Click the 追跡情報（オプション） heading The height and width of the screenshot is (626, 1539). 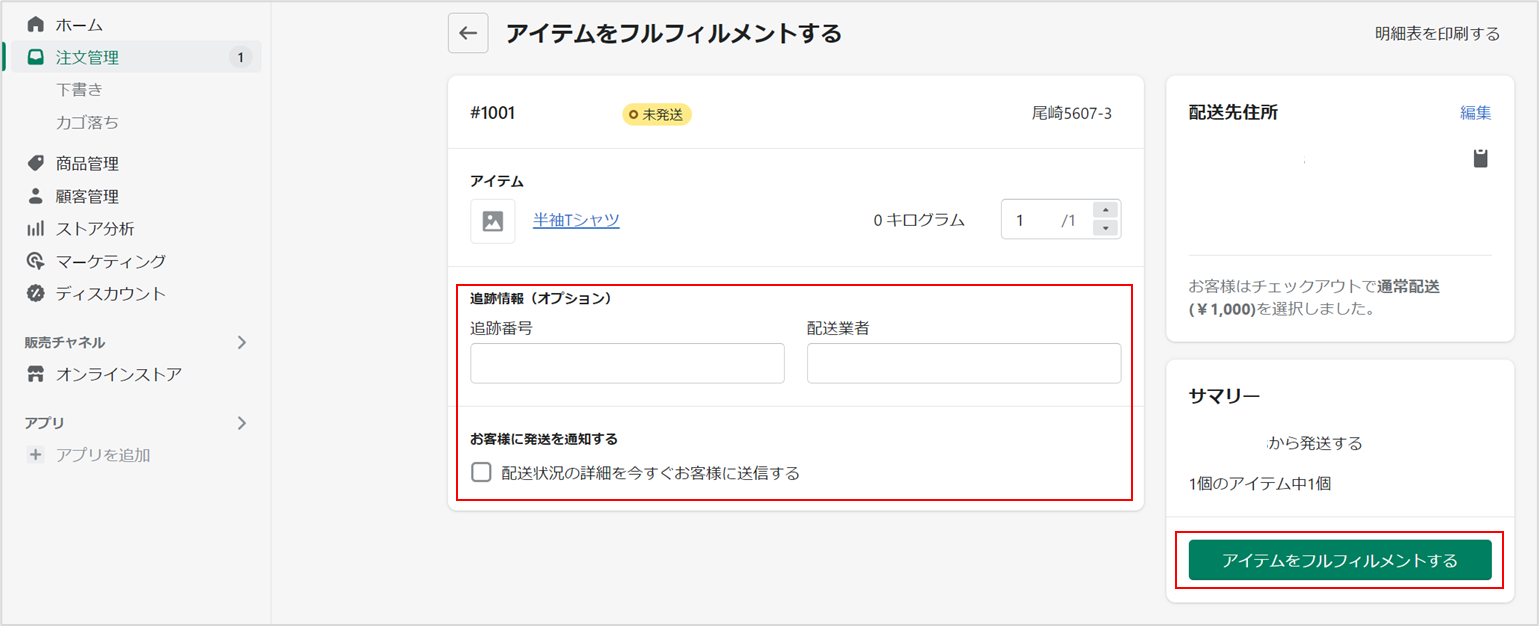tap(540, 298)
